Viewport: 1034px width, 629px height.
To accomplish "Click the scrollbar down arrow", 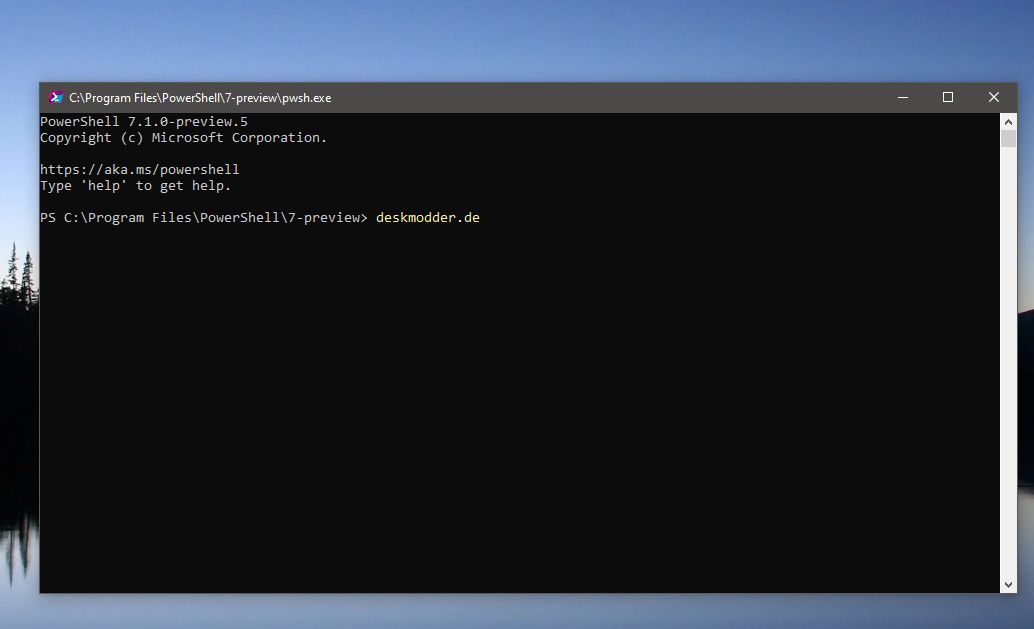I will 1008,584.
